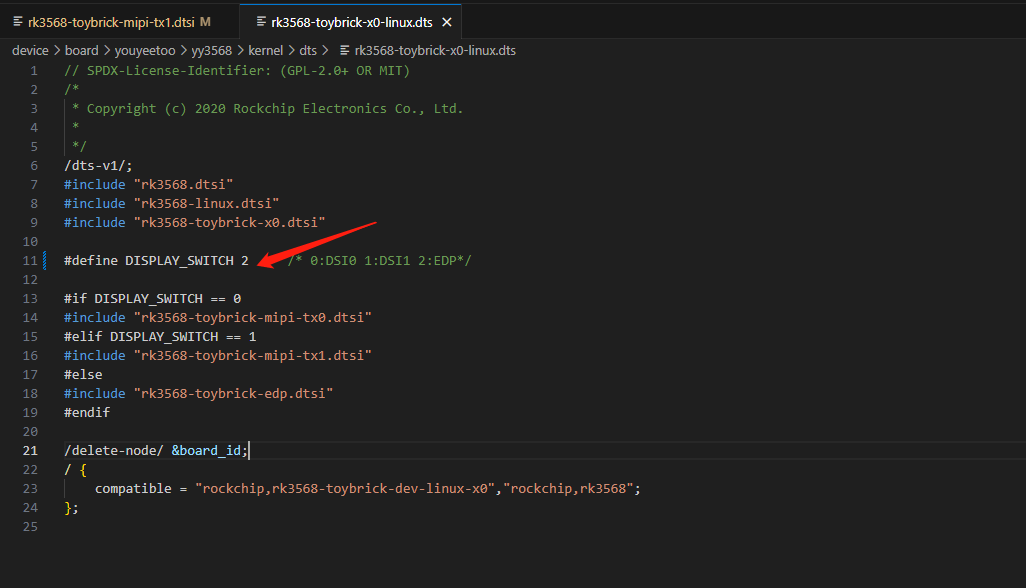The height and width of the screenshot is (588, 1026).
Task: Click the 'dts' breadcrumb folder
Action: 309,50
